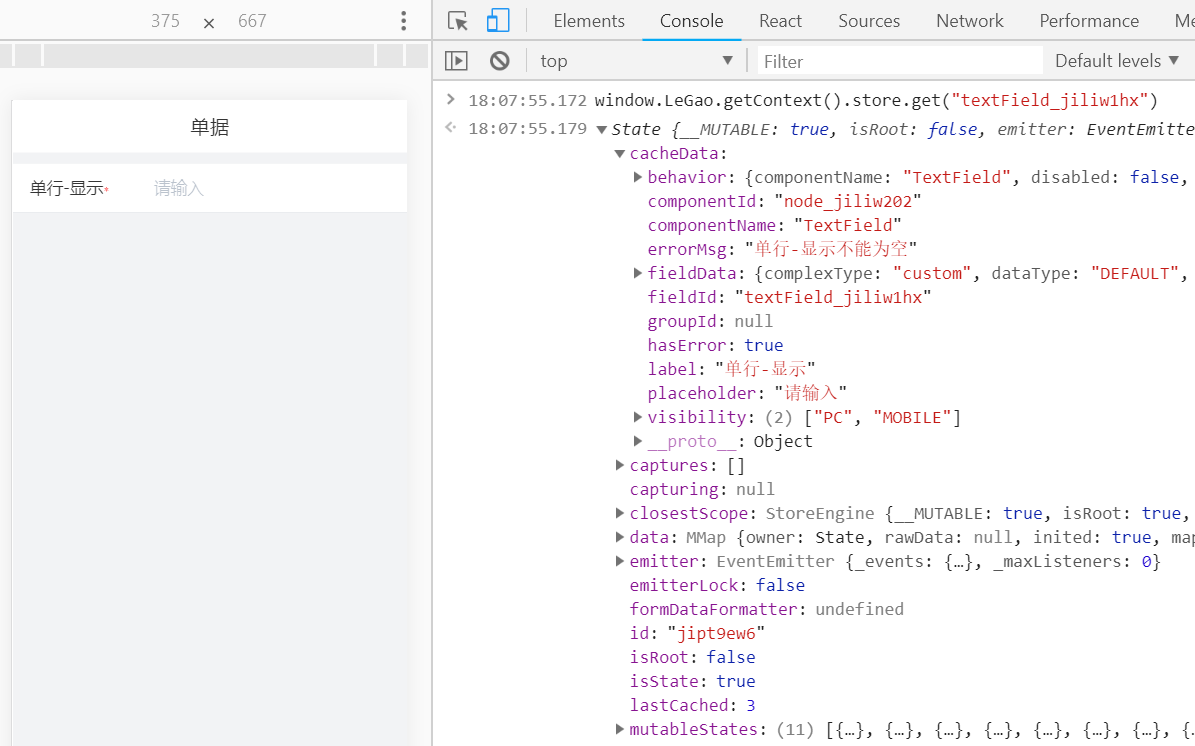The width and height of the screenshot is (1195, 746).
Task: Expand the emitter EventEmitter entry
Action: pos(620,561)
